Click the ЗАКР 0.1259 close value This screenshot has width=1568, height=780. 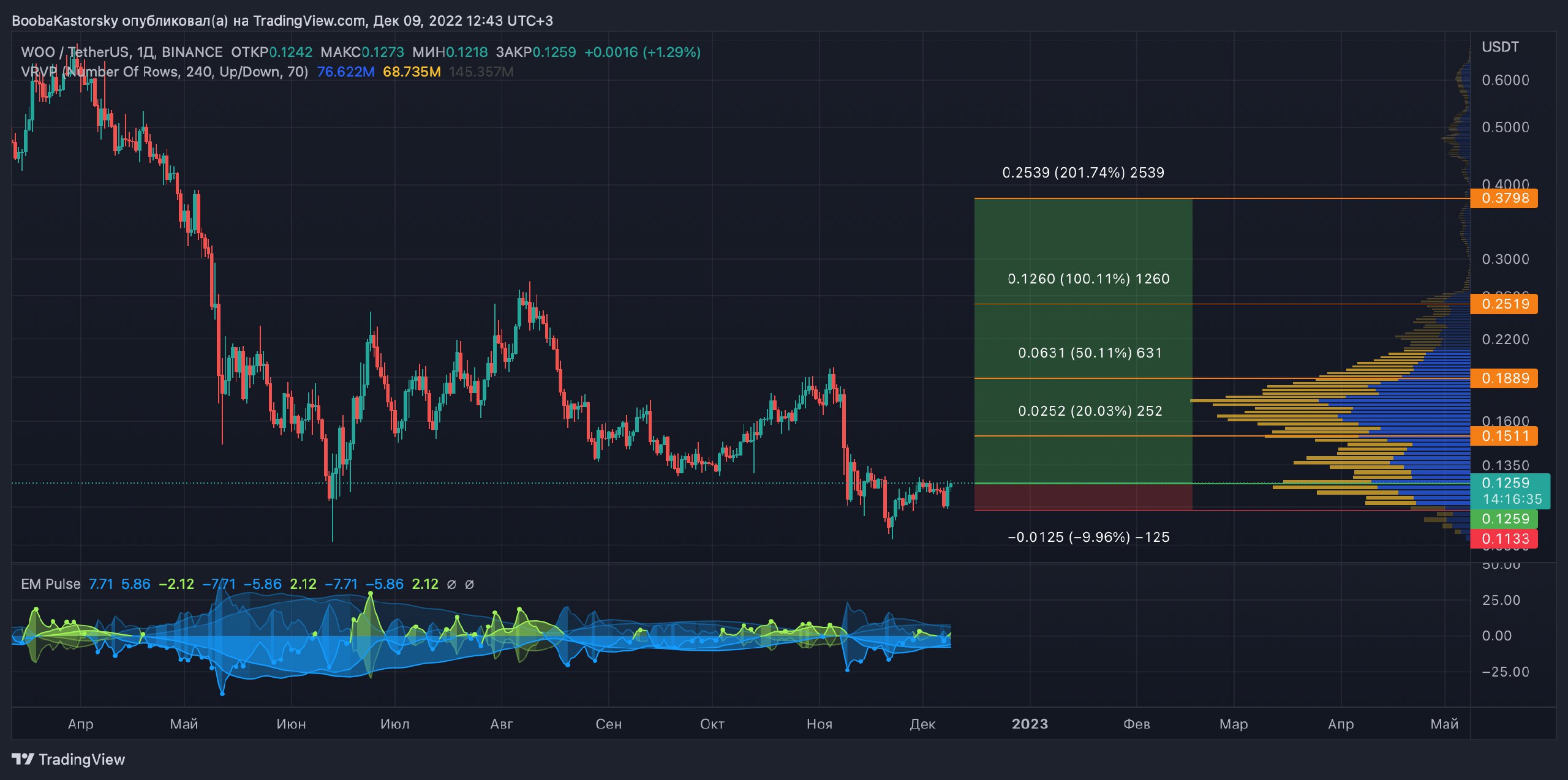pyautogui.click(x=535, y=52)
